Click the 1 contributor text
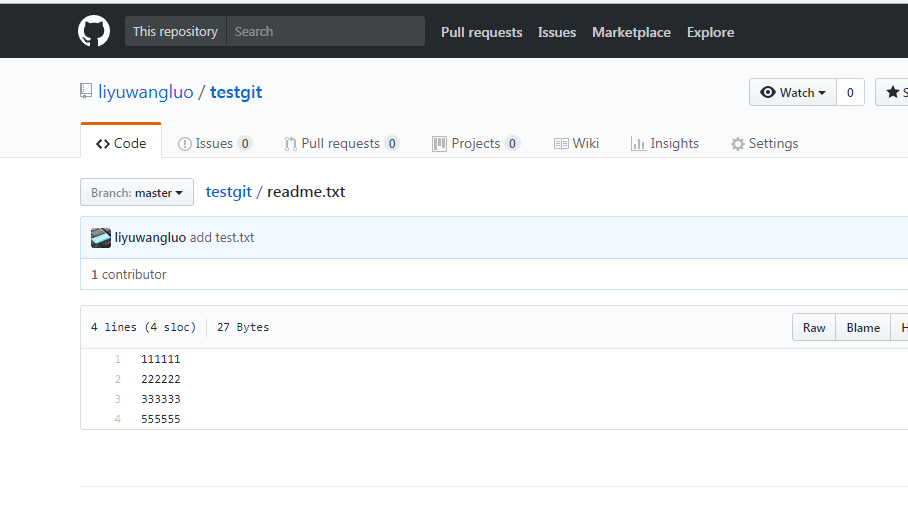Screen dimensions: 908x524 129,274
